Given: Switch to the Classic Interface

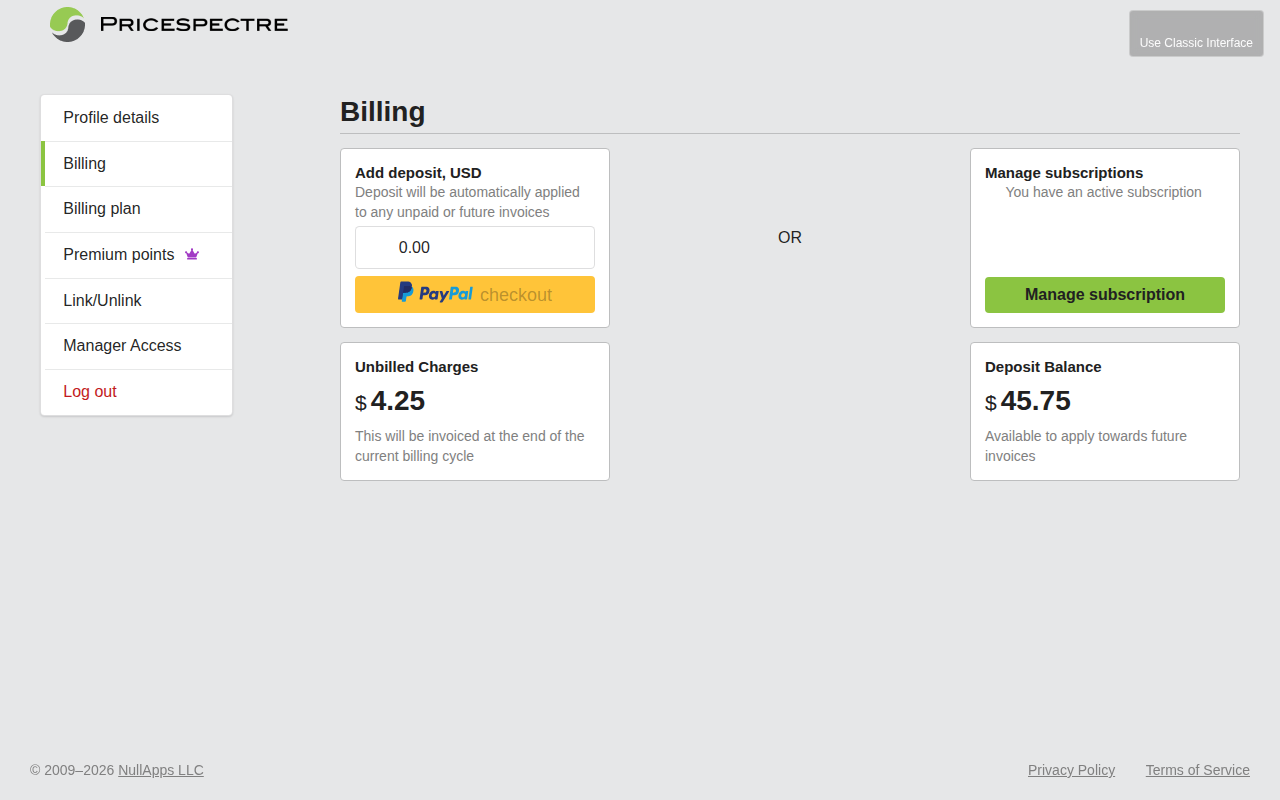Looking at the screenshot, I should (x=1196, y=33).
